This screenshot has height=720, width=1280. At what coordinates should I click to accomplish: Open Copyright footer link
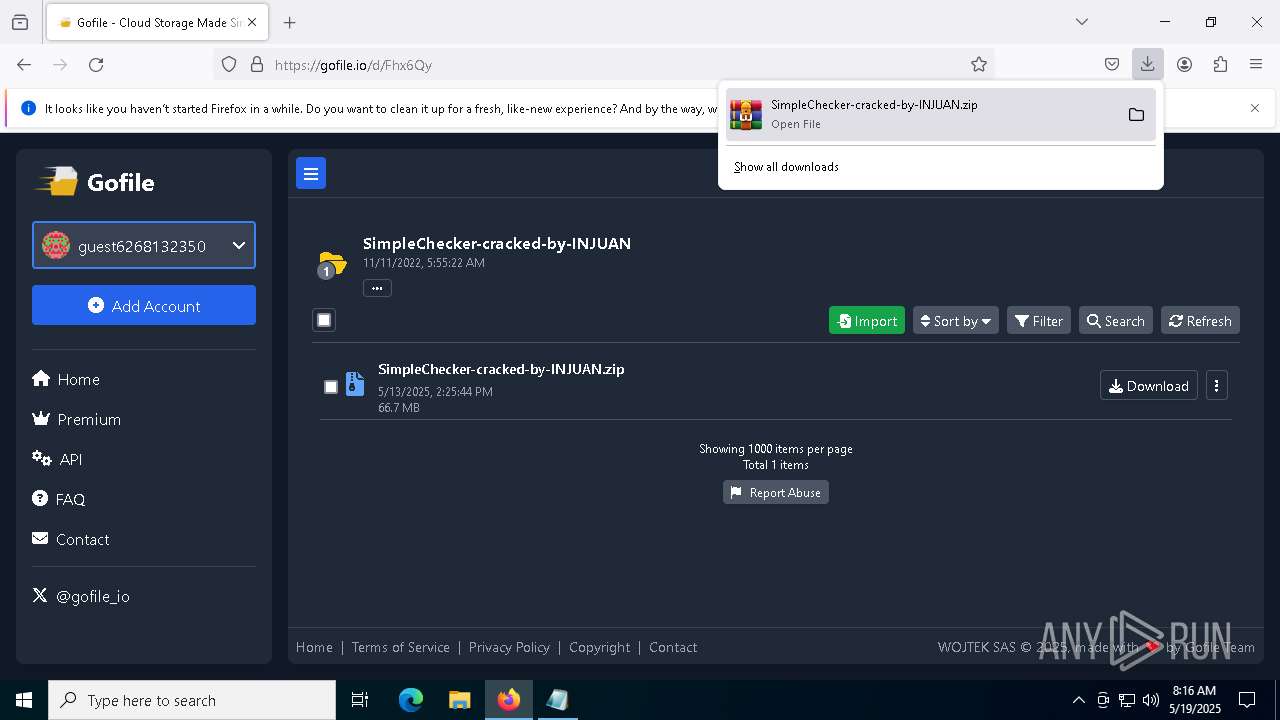(600, 647)
